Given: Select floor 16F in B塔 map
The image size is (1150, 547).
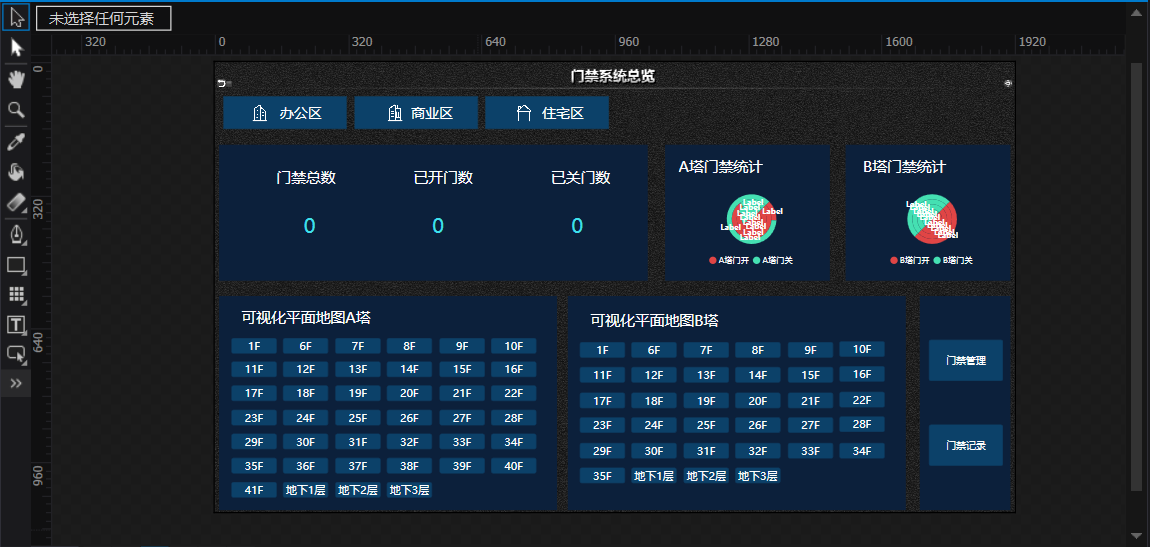Looking at the screenshot, I should pos(862,374).
